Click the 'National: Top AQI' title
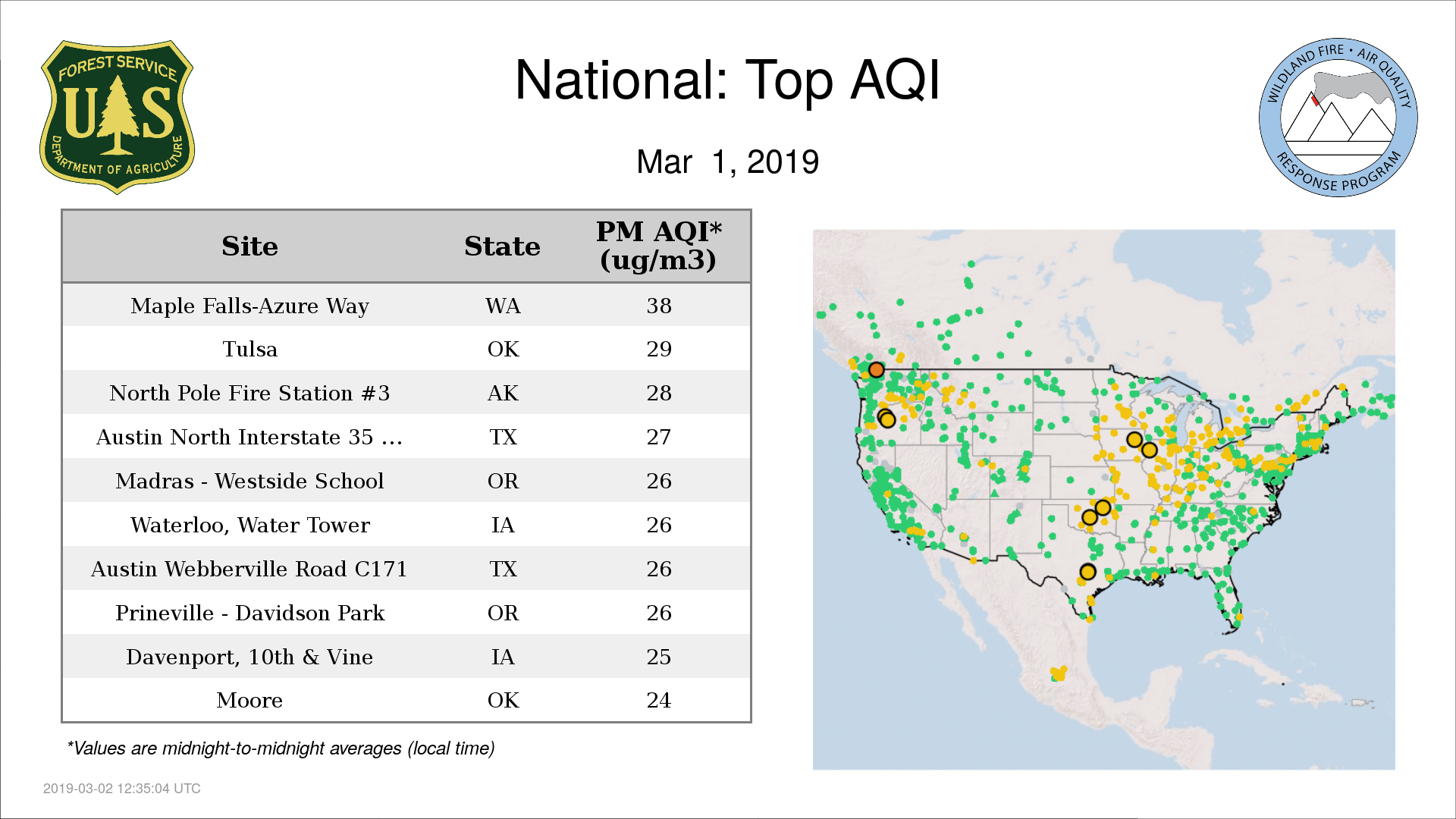1456x819 pixels. [x=727, y=80]
